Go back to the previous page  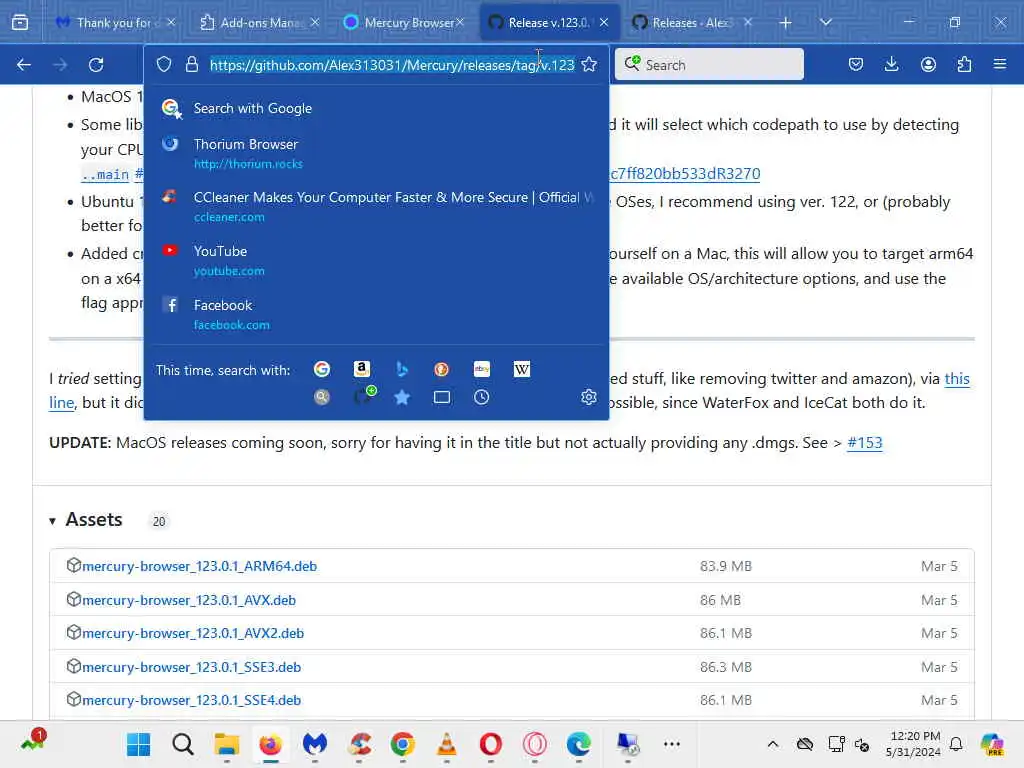[x=24, y=65]
